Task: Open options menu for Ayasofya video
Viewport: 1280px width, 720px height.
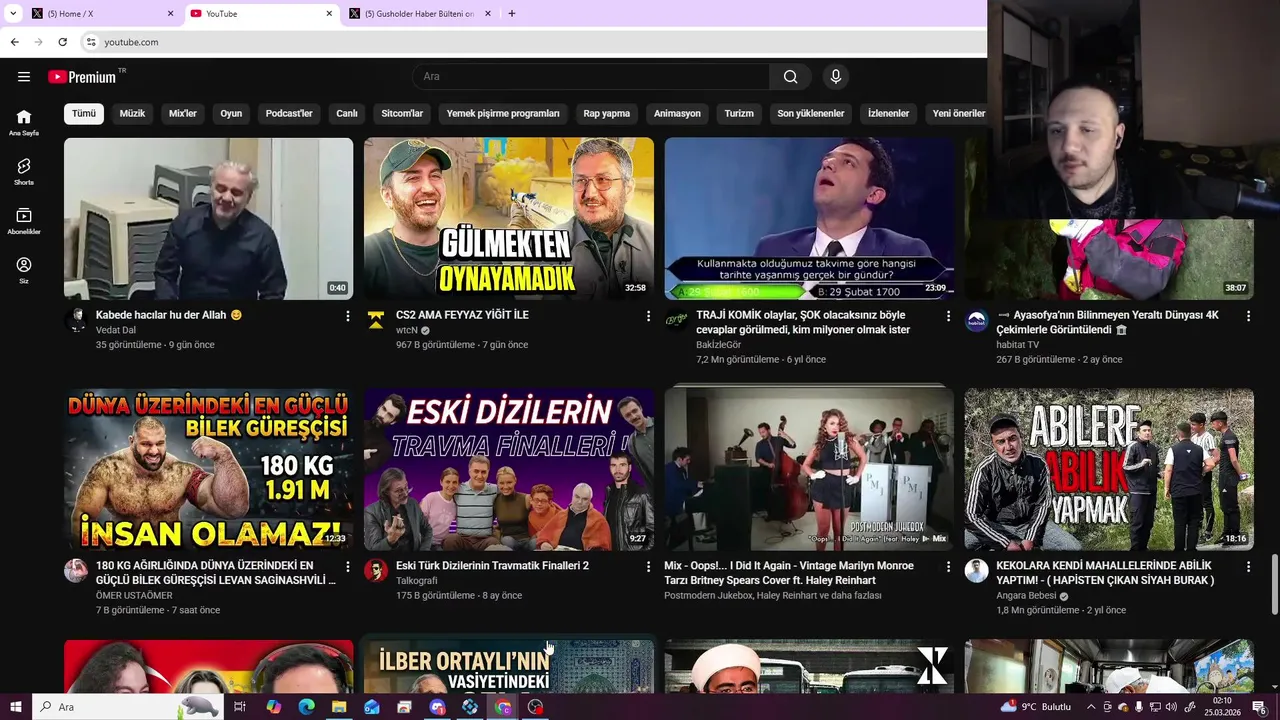Action: (x=1248, y=316)
